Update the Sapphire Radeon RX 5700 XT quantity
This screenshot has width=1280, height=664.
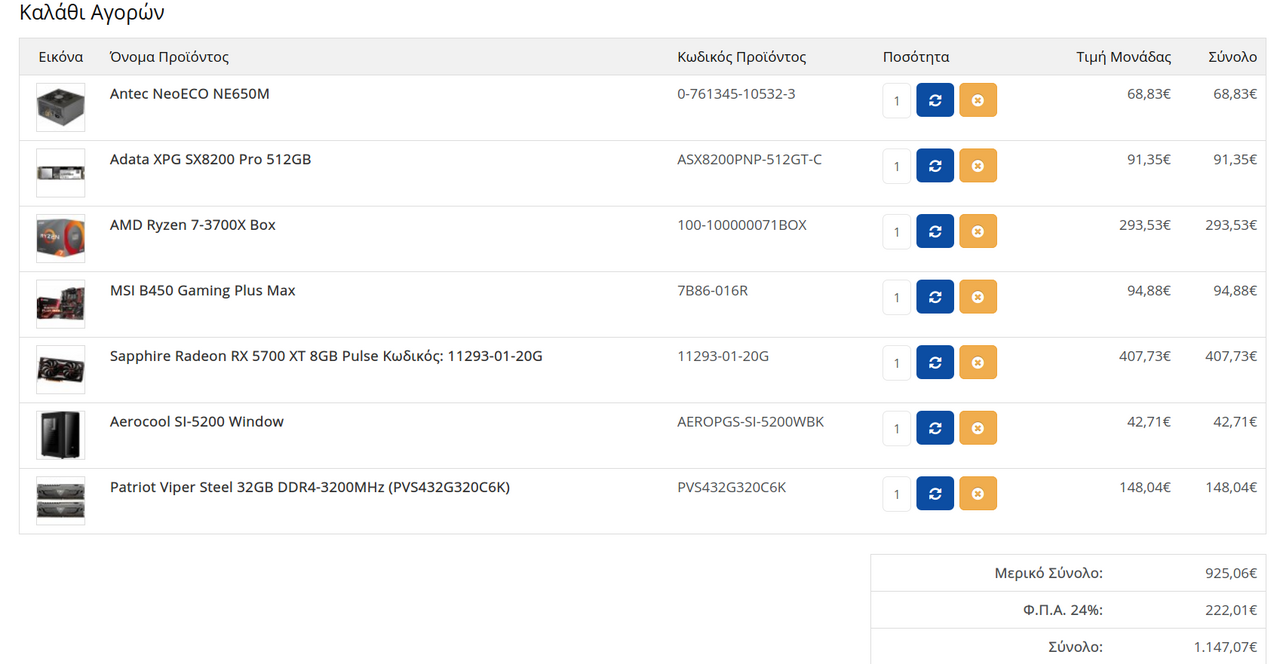[935, 363]
